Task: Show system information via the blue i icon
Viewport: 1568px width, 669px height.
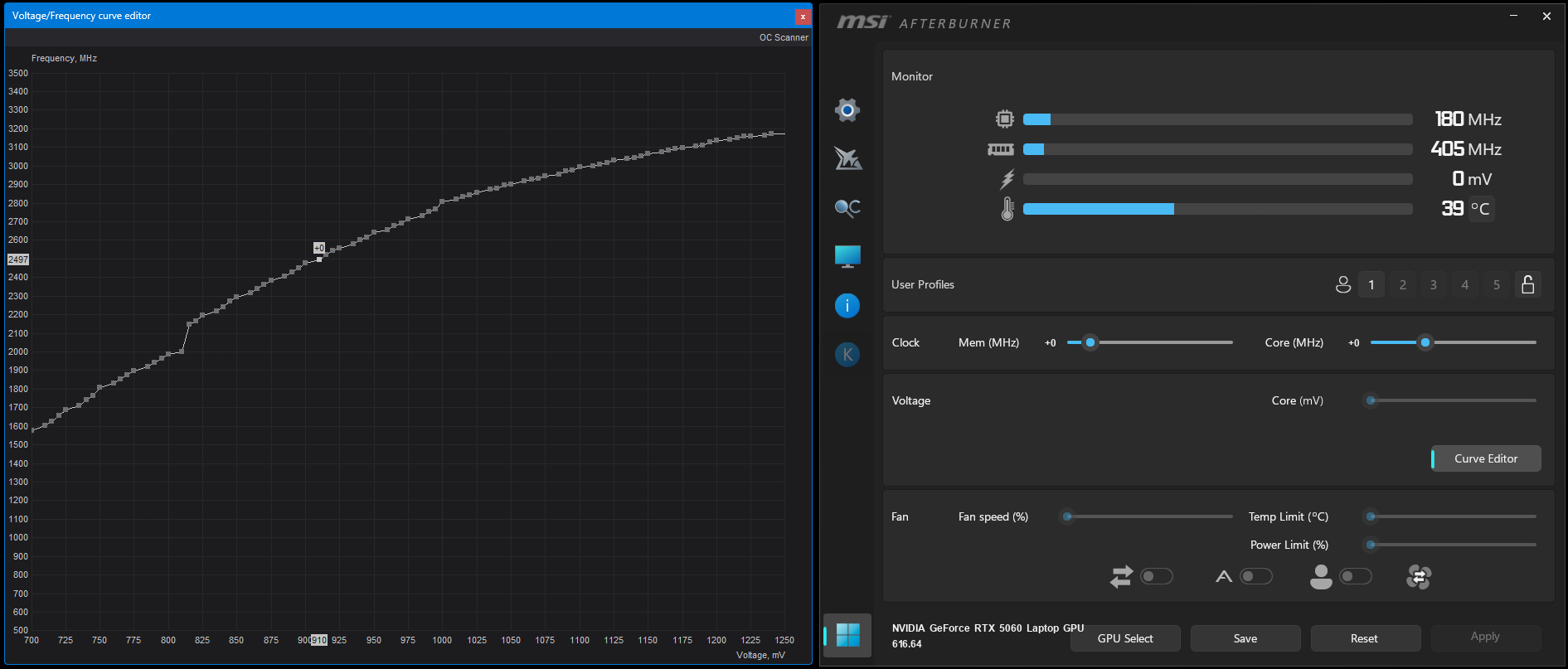Action: click(847, 306)
